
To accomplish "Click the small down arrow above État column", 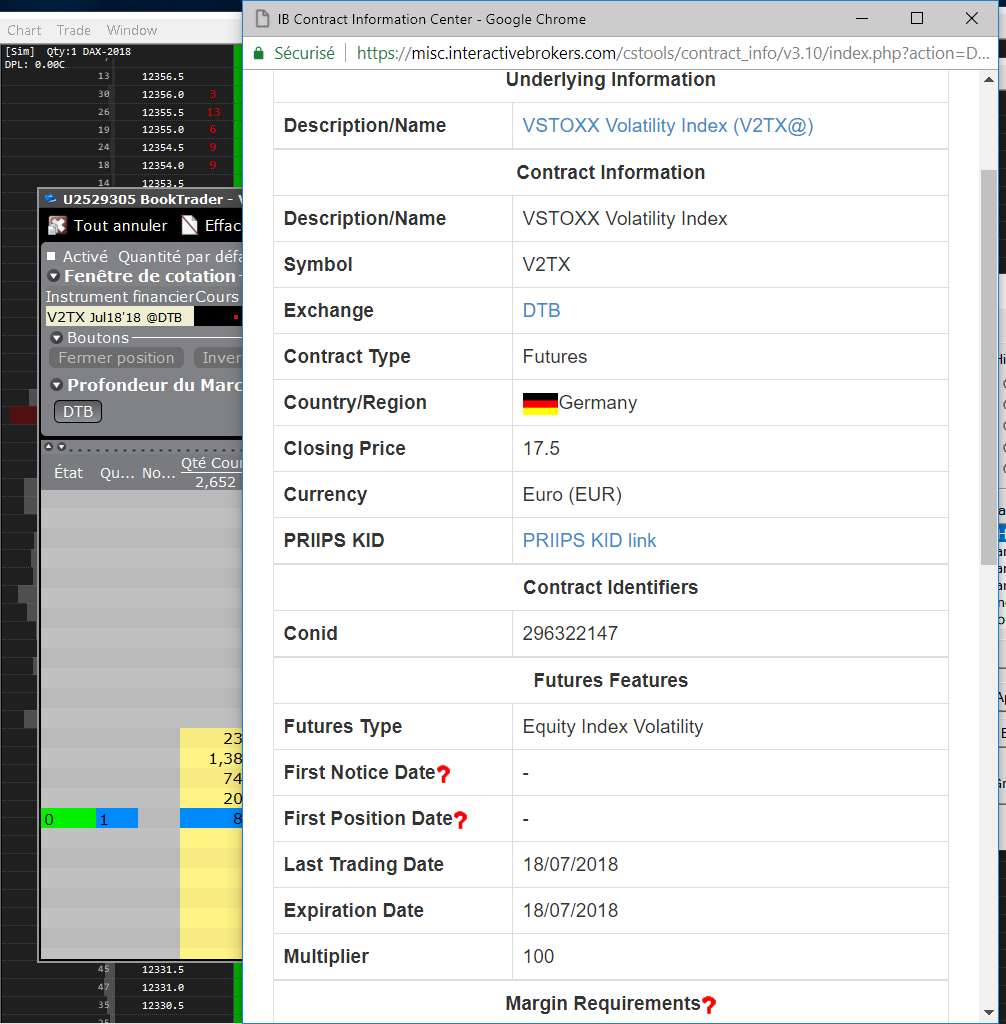I will pyautogui.click(x=61, y=447).
